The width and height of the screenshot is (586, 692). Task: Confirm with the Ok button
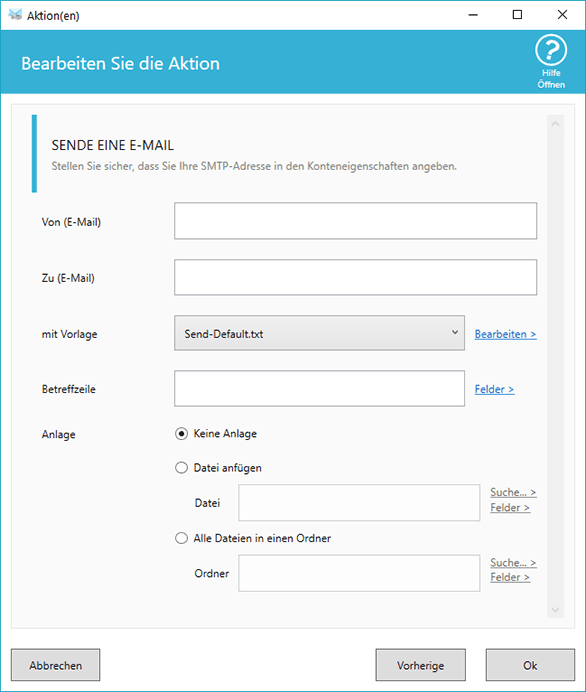pos(530,665)
